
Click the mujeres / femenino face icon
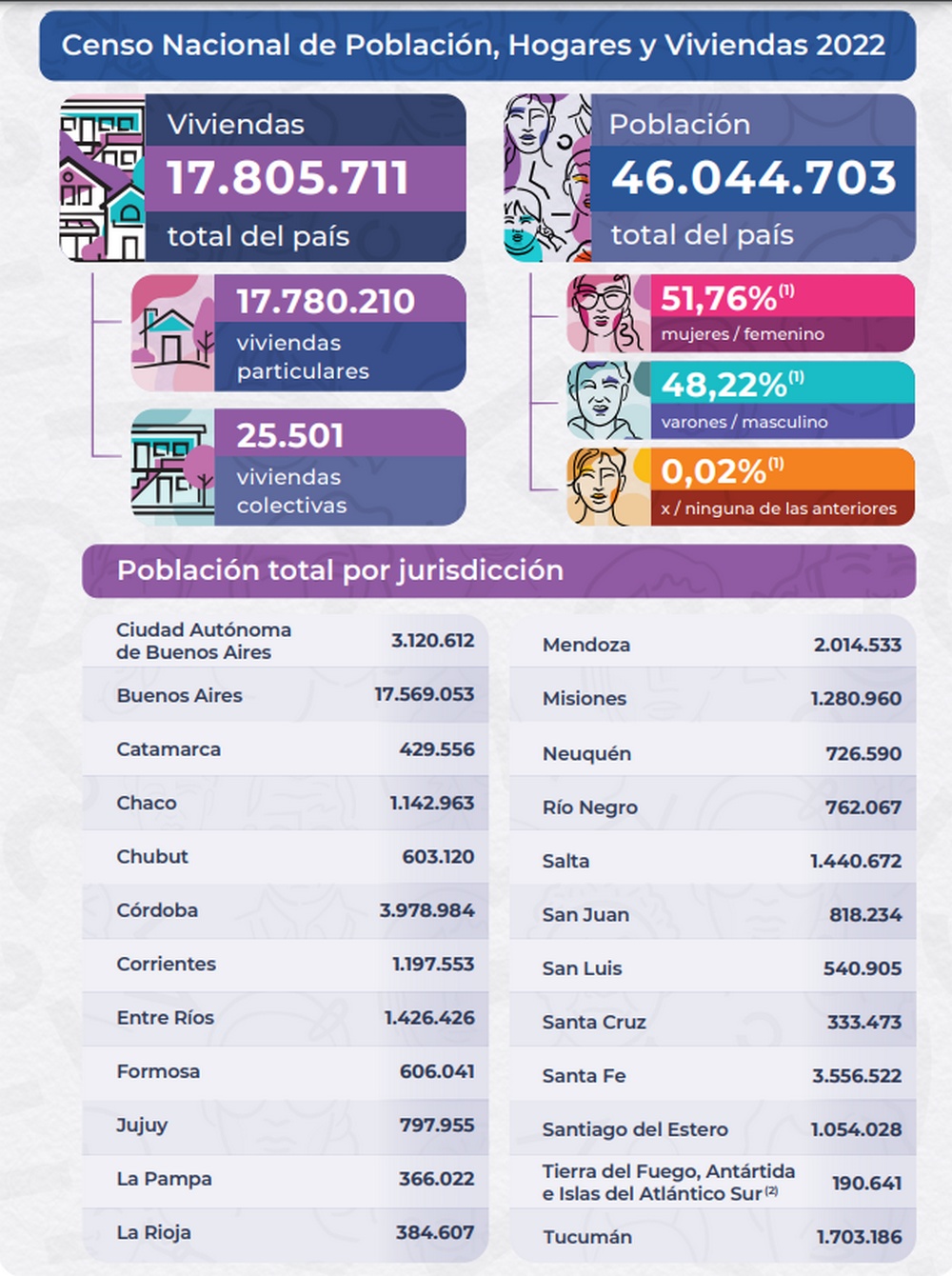(x=608, y=313)
